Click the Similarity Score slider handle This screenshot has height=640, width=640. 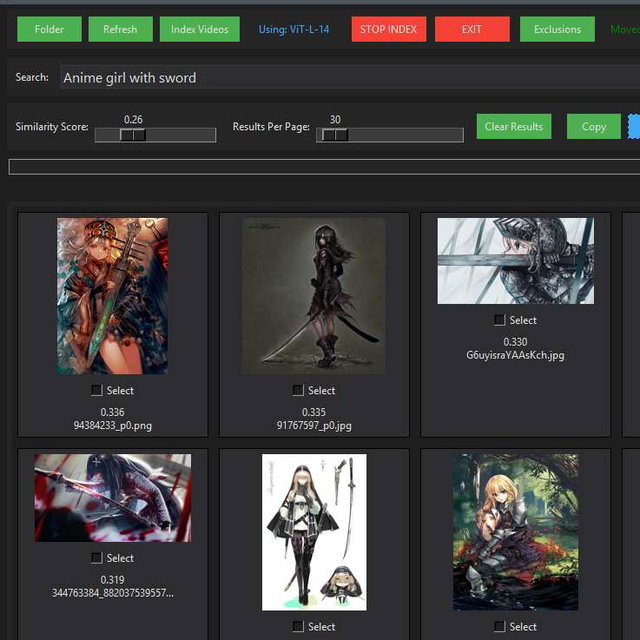(x=133, y=135)
